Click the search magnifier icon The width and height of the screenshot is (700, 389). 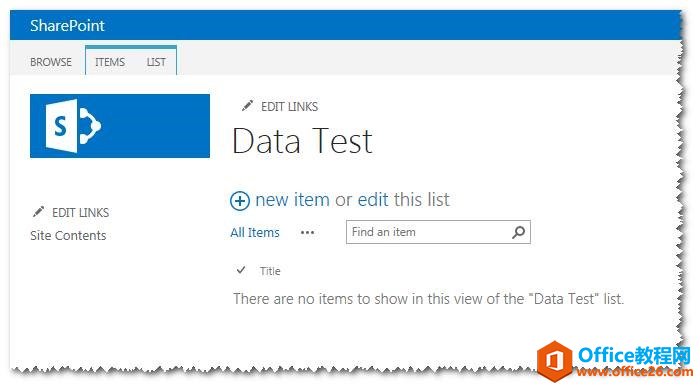(518, 232)
